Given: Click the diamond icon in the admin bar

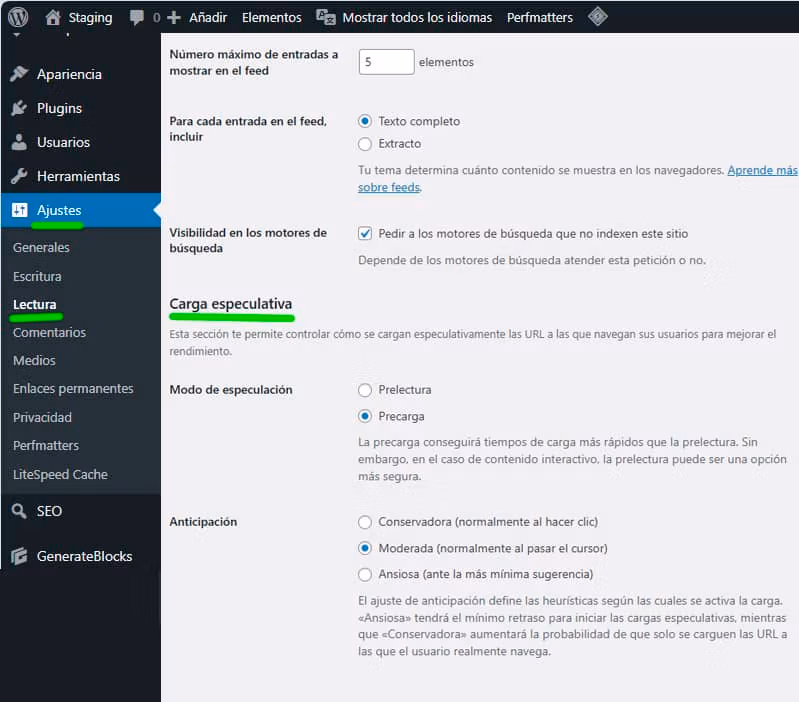Looking at the screenshot, I should coord(597,17).
